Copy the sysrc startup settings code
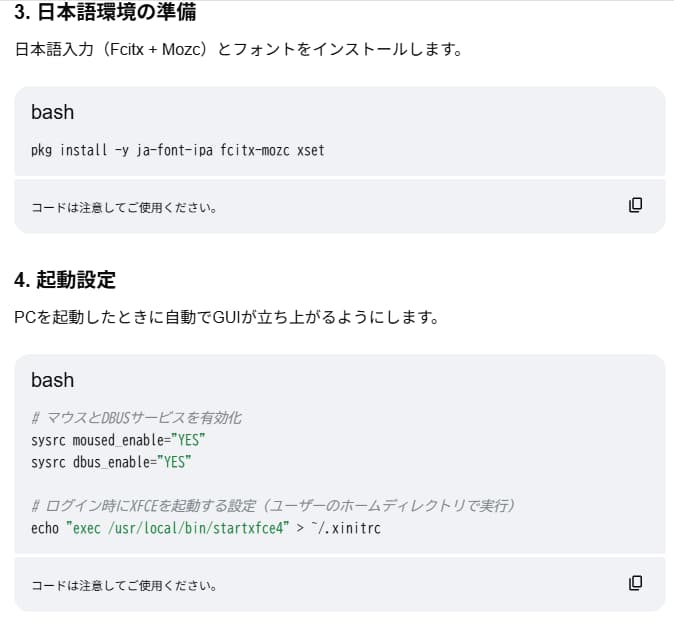The height and width of the screenshot is (624, 674). (635, 582)
